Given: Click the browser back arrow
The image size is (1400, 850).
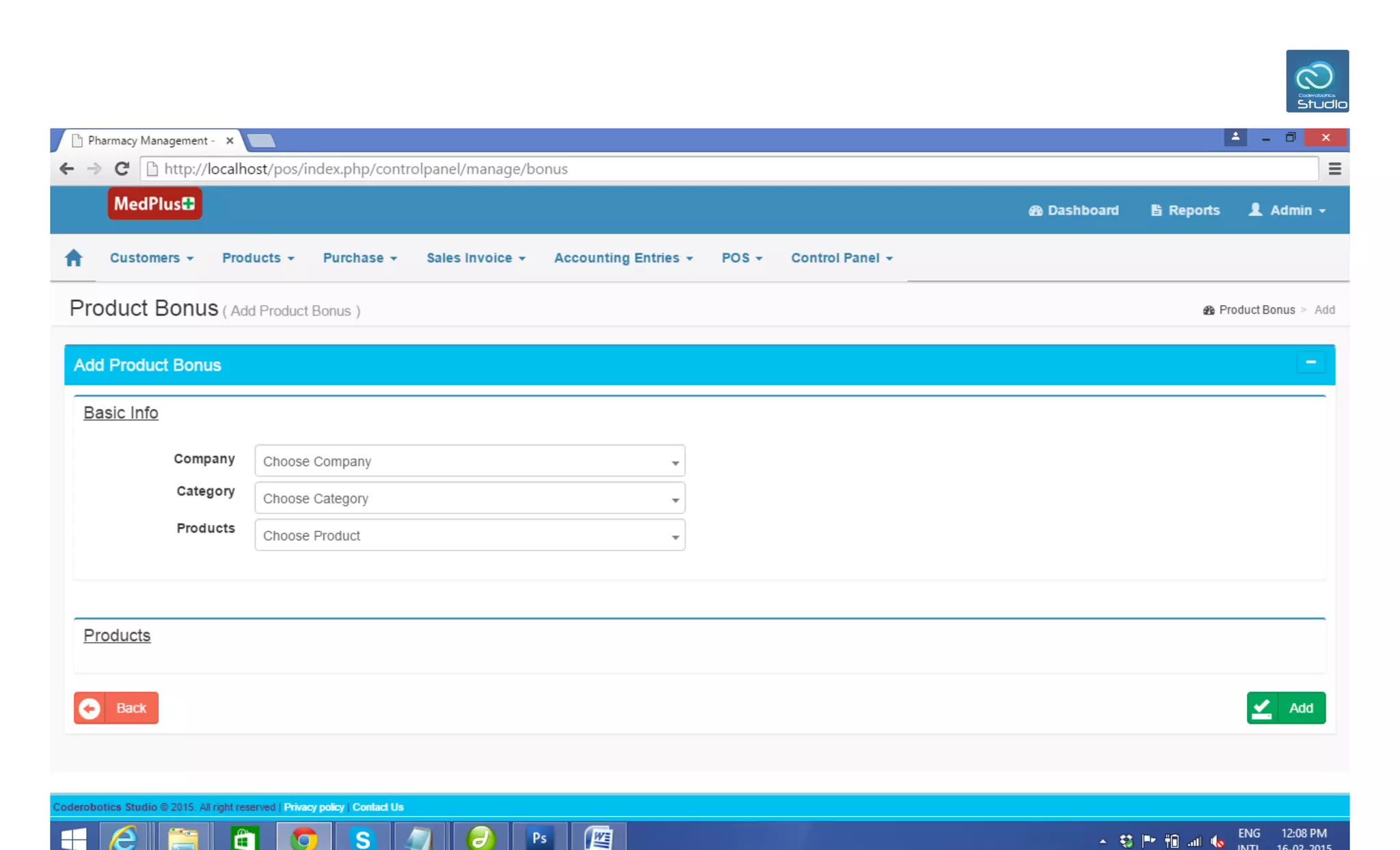Looking at the screenshot, I should coord(66,169).
